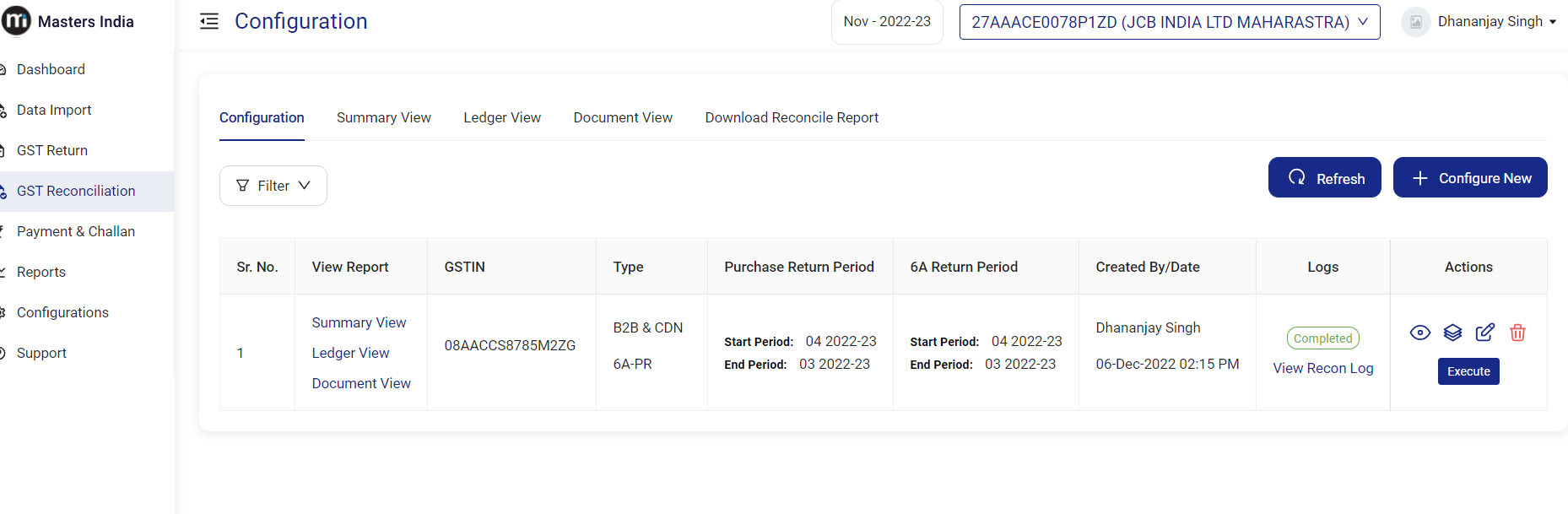This screenshot has width=1568, height=514.
Task: Click the eye view icon in Actions
Action: (1420, 333)
